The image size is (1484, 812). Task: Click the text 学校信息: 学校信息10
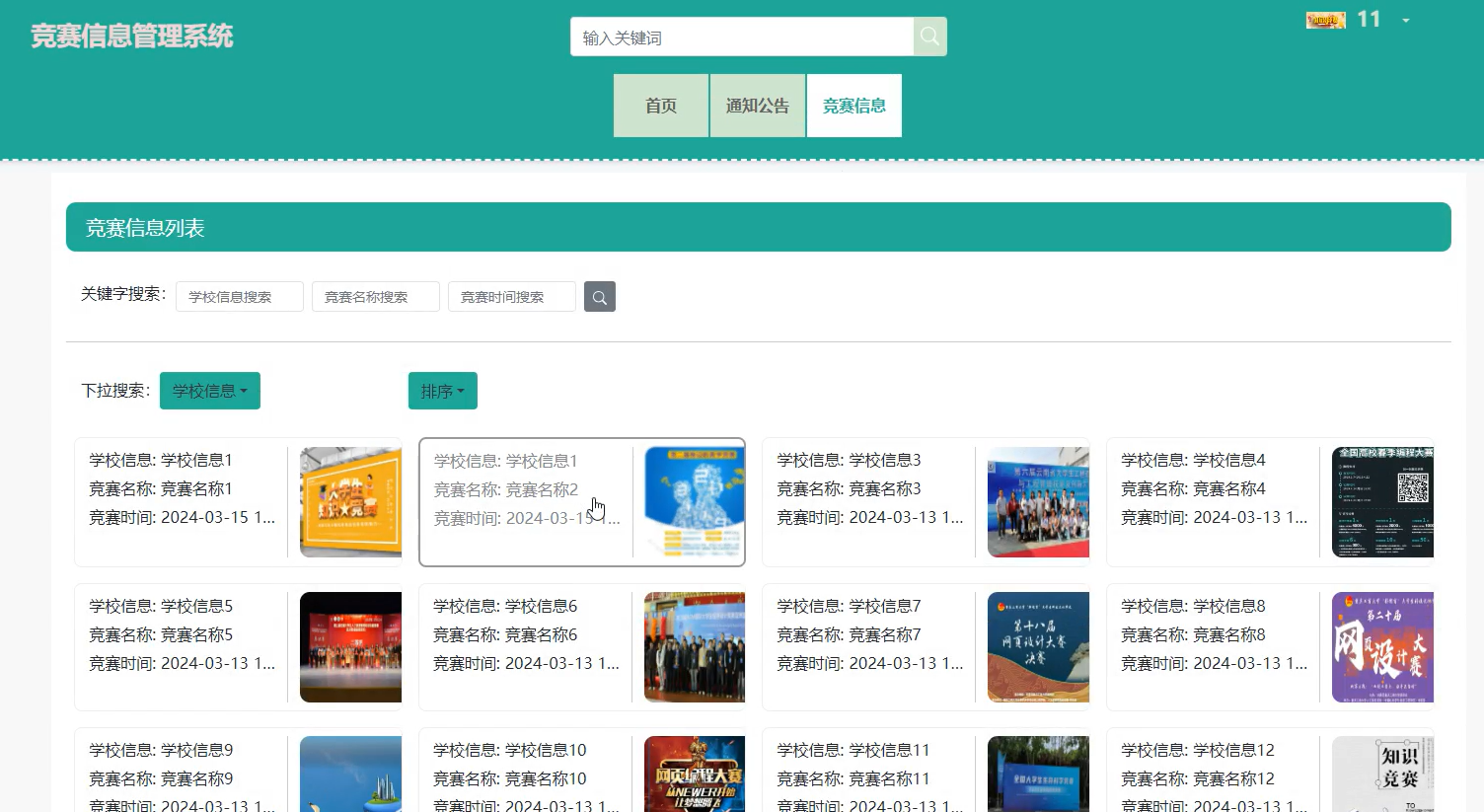point(510,750)
